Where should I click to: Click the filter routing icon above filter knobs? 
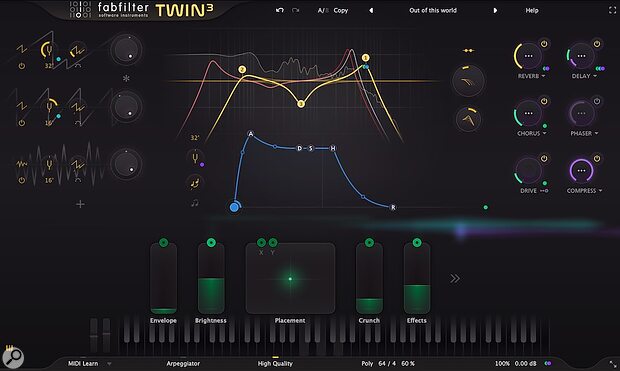coord(469,51)
